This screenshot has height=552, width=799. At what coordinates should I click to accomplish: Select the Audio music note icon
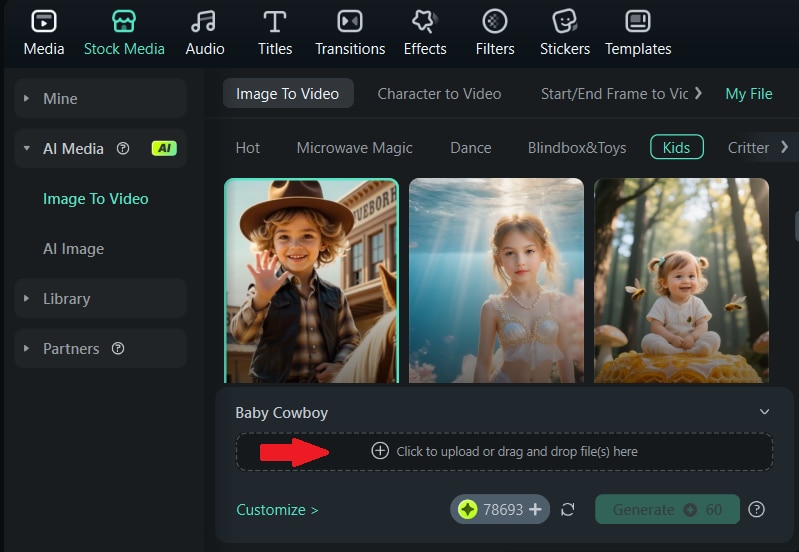tap(203, 21)
